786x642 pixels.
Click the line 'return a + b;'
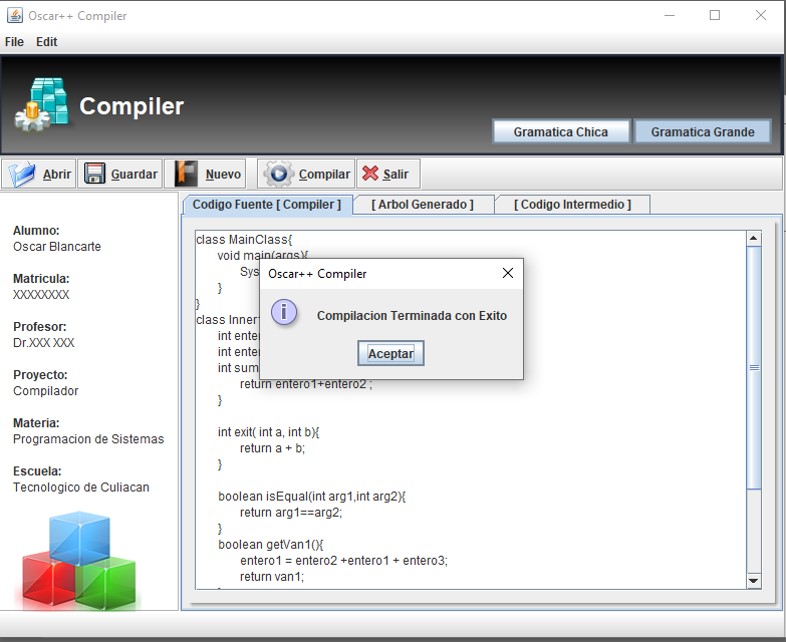pos(272,448)
